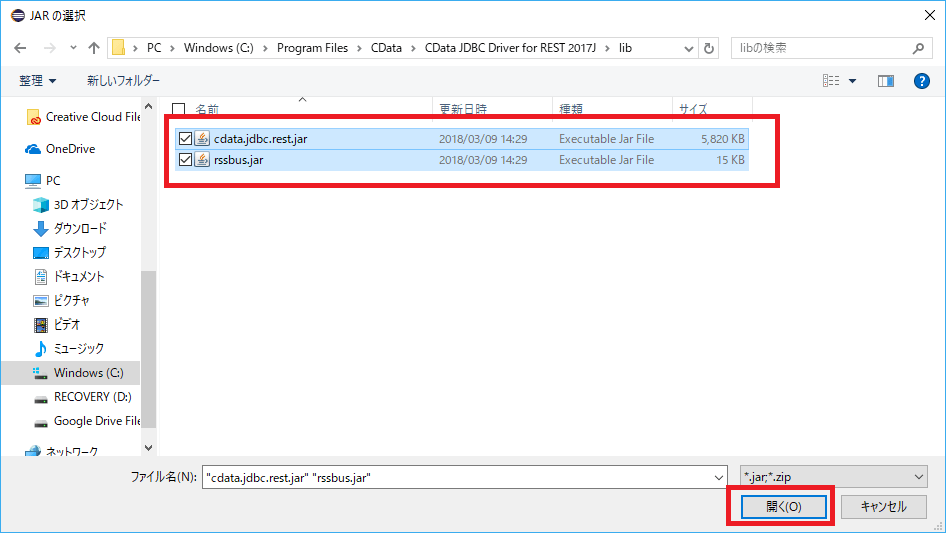Open *.jar;*.zip file type dropdown
946x533 pixels.
[x=834, y=477]
